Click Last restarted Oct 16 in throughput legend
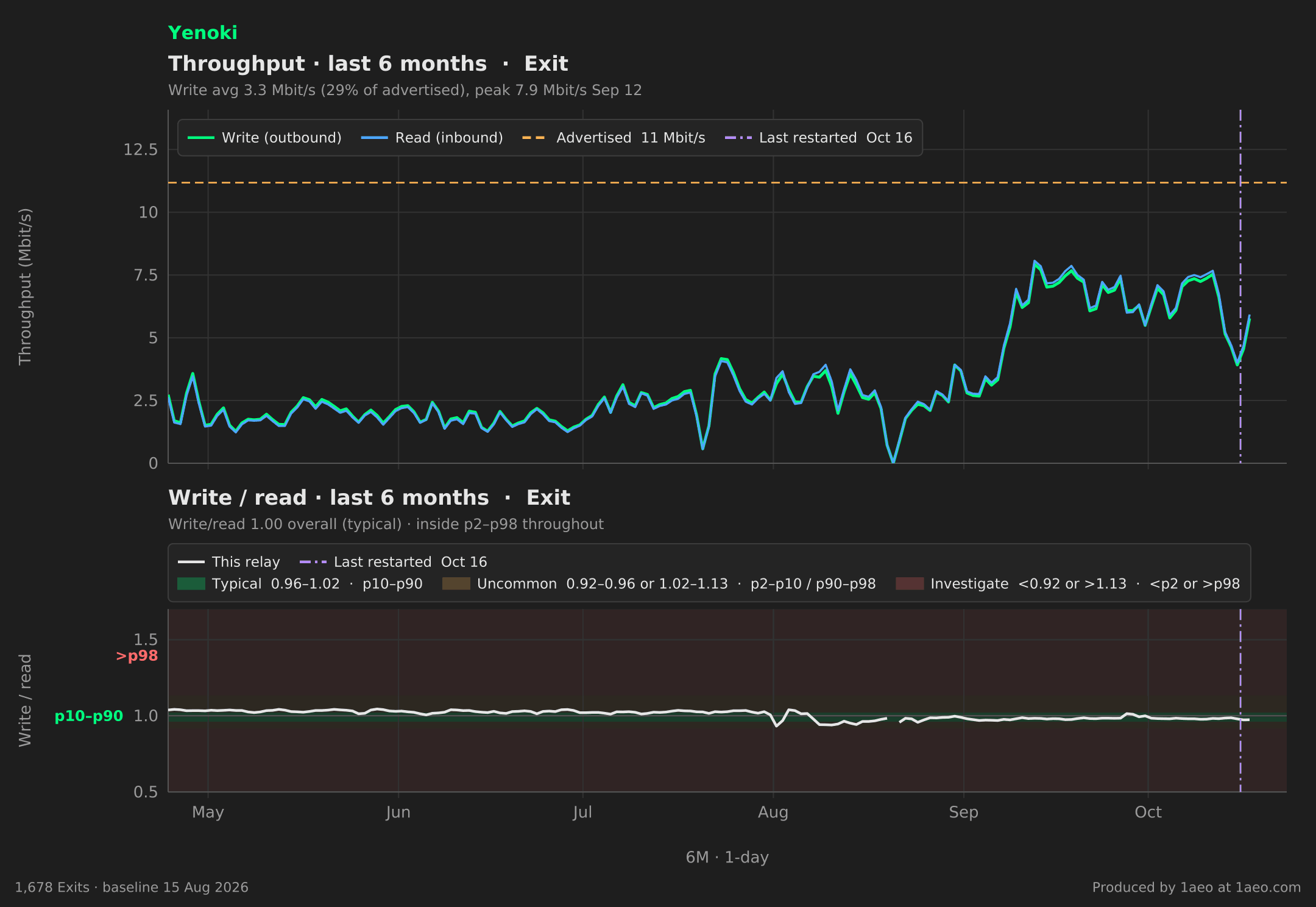The image size is (1316, 907). point(818,138)
